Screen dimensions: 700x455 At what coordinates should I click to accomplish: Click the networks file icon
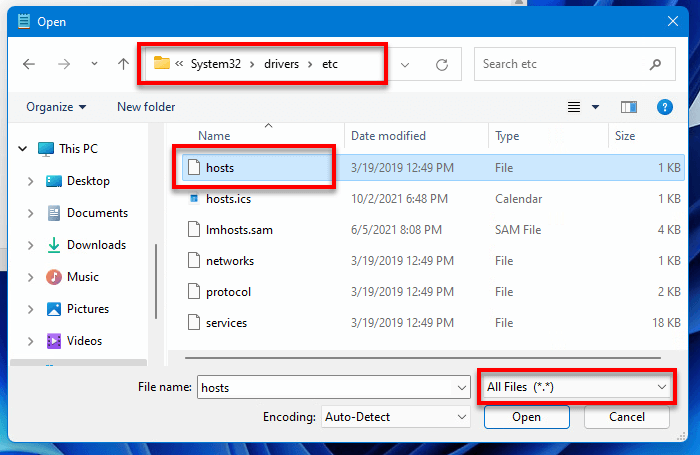194,260
